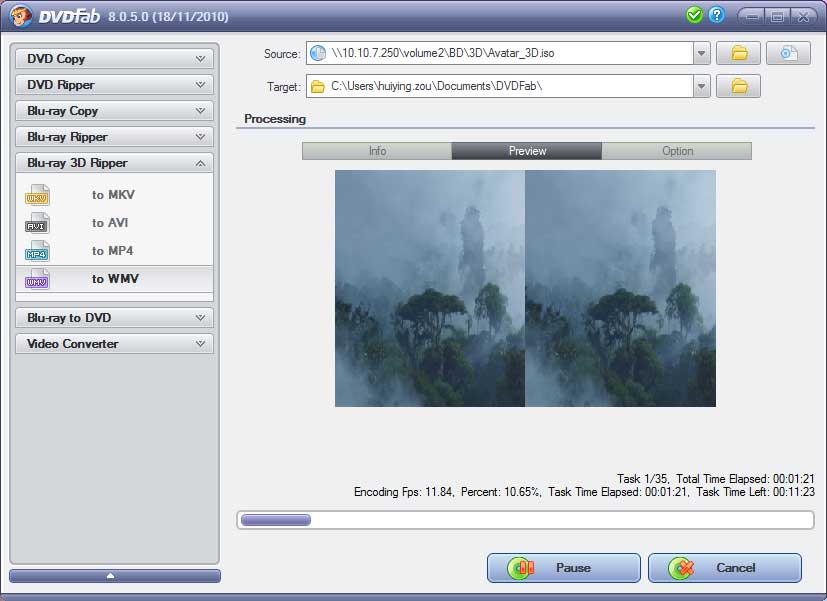This screenshot has height=601, width=827.
Task: Click the disc icon in Source field
Action: click(318, 53)
